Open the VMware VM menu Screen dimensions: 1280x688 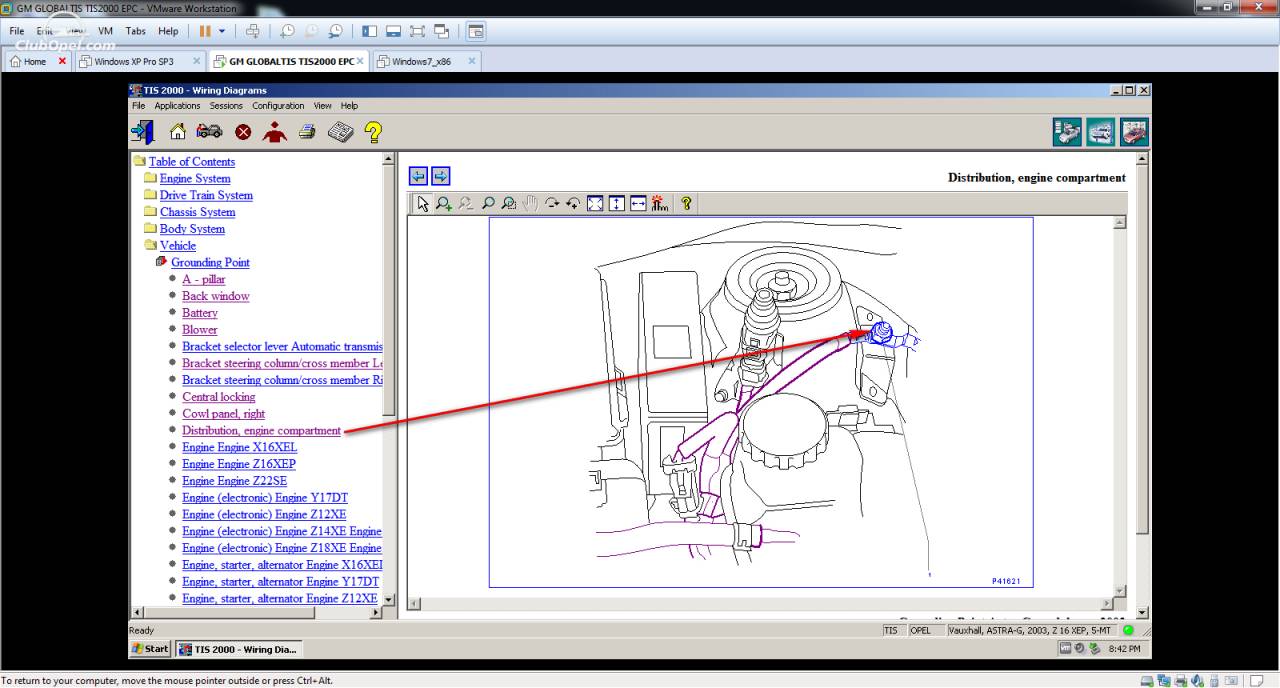pyautogui.click(x=105, y=31)
